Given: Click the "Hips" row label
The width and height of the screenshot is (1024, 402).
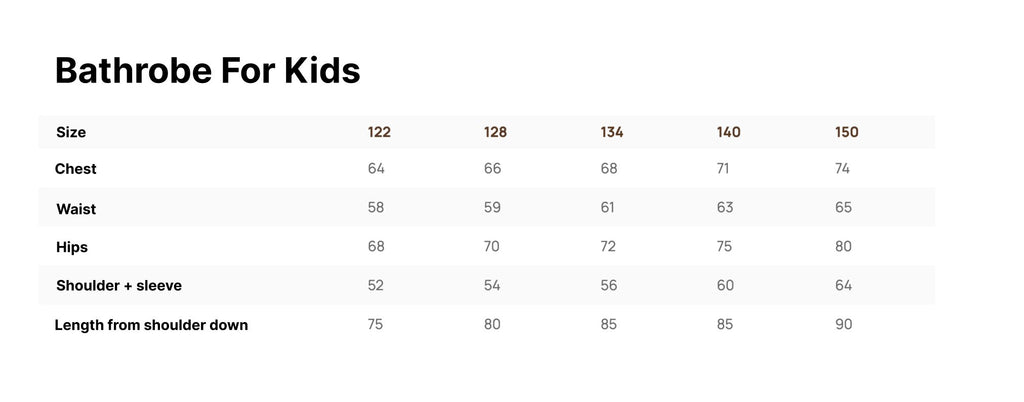Looking at the screenshot, I should (x=72, y=247).
